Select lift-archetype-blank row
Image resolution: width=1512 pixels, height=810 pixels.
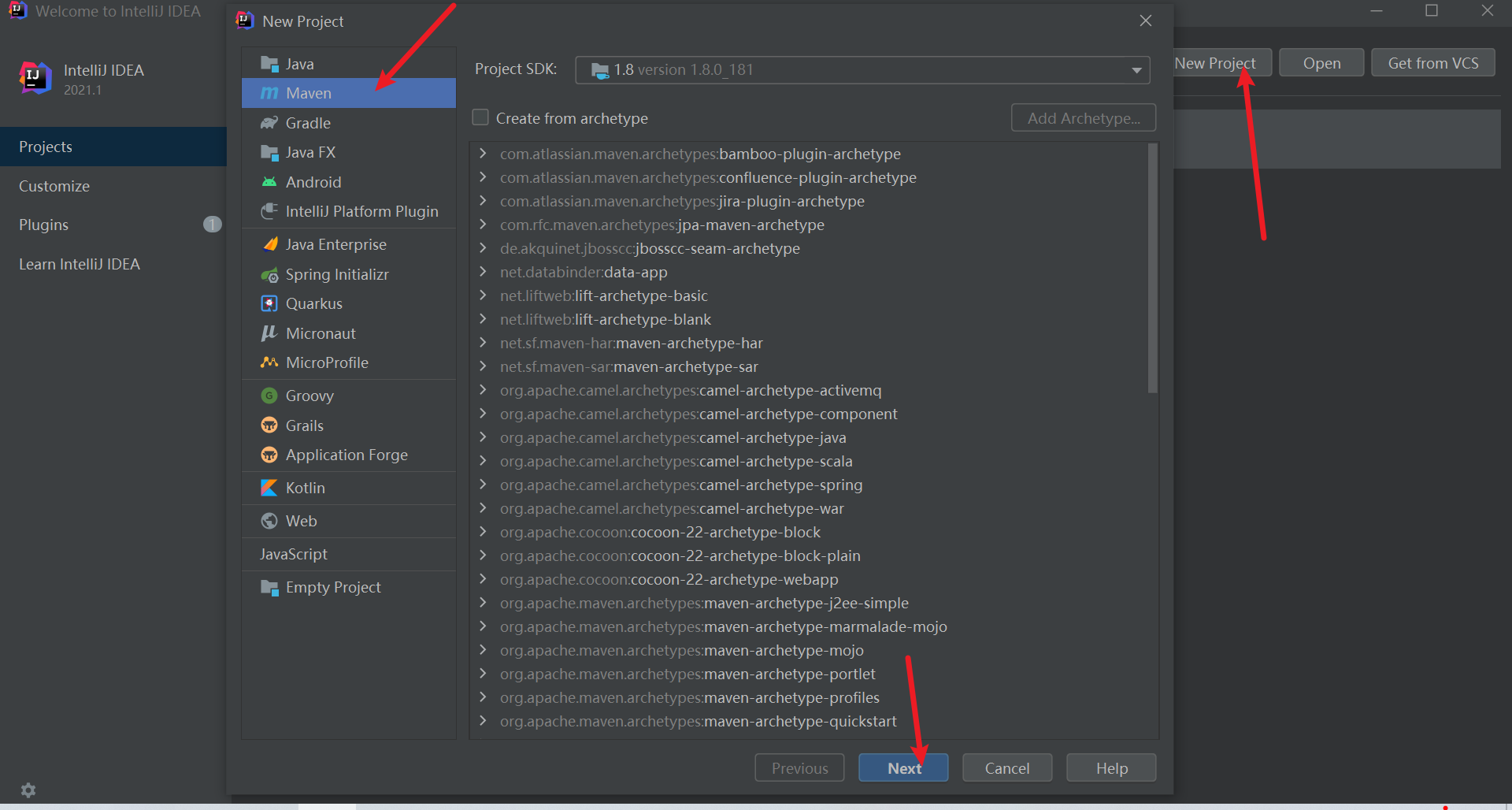tap(809, 319)
